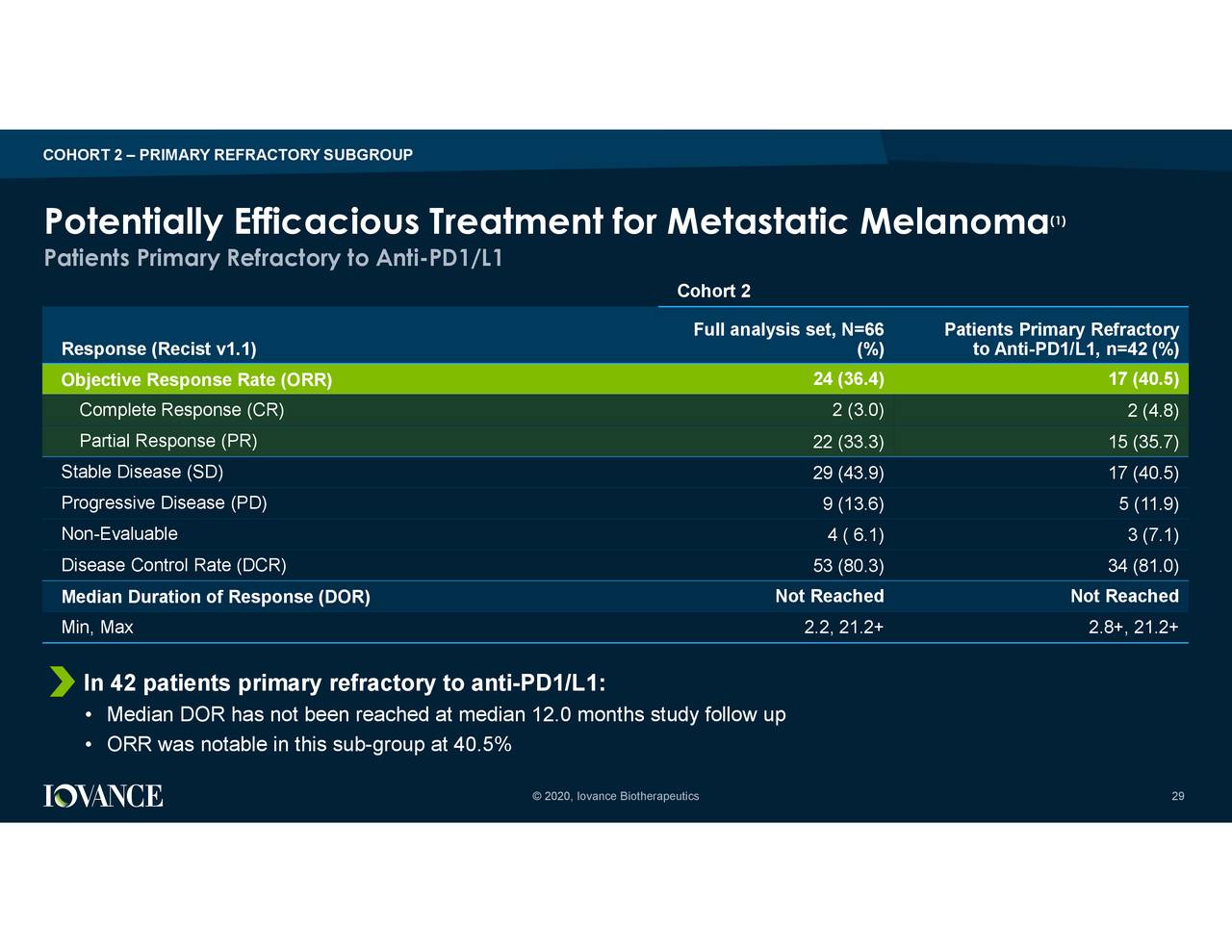
Task: Select the Objective Response Rate (ORR) row label
Action: (196, 380)
